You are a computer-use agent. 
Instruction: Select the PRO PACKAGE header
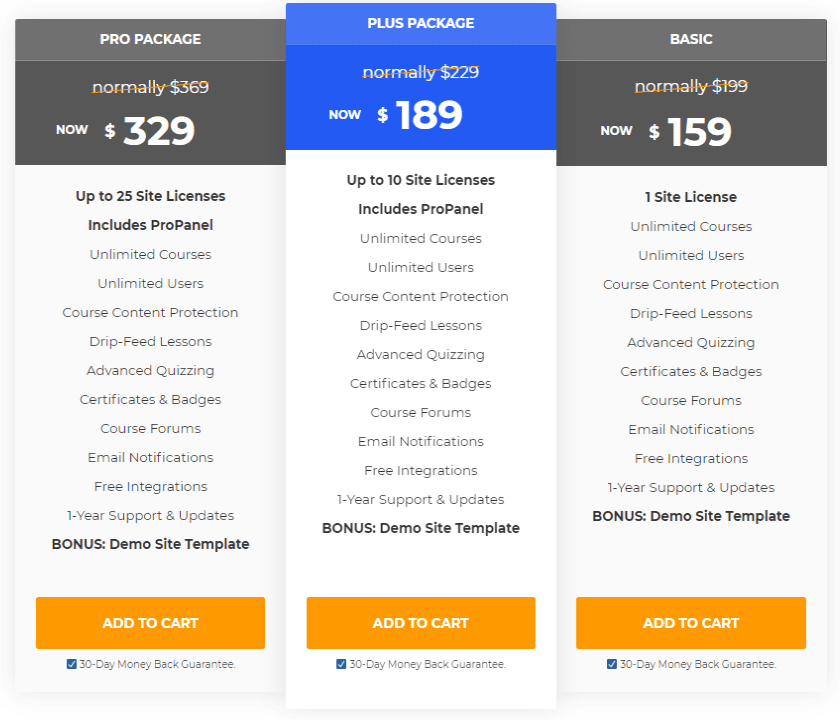(x=150, y=40)
